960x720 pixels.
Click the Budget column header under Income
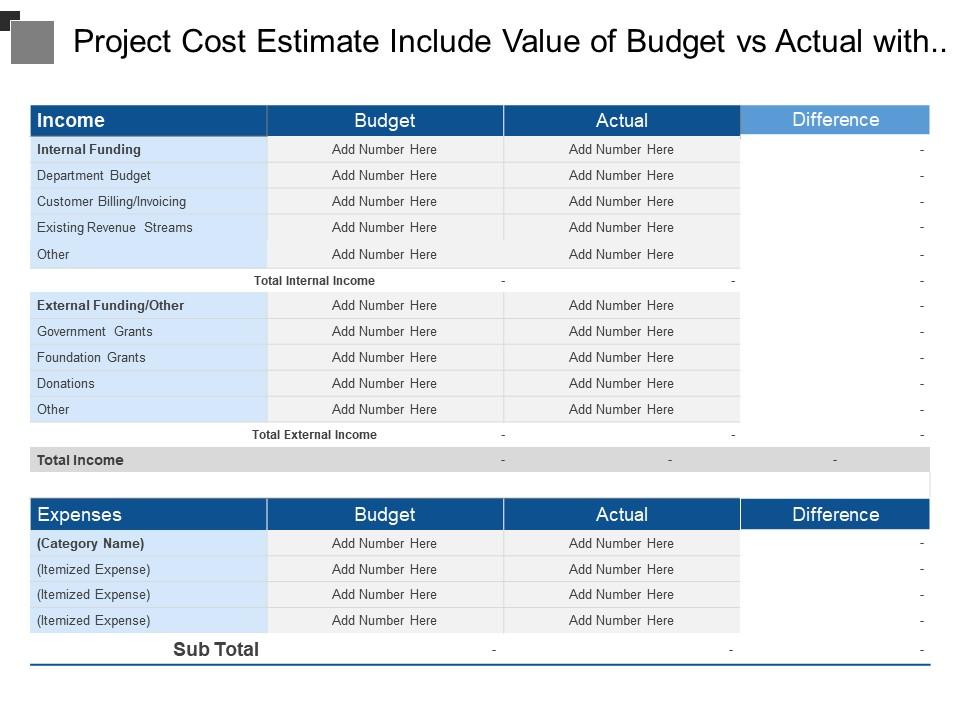pos(384,120)
